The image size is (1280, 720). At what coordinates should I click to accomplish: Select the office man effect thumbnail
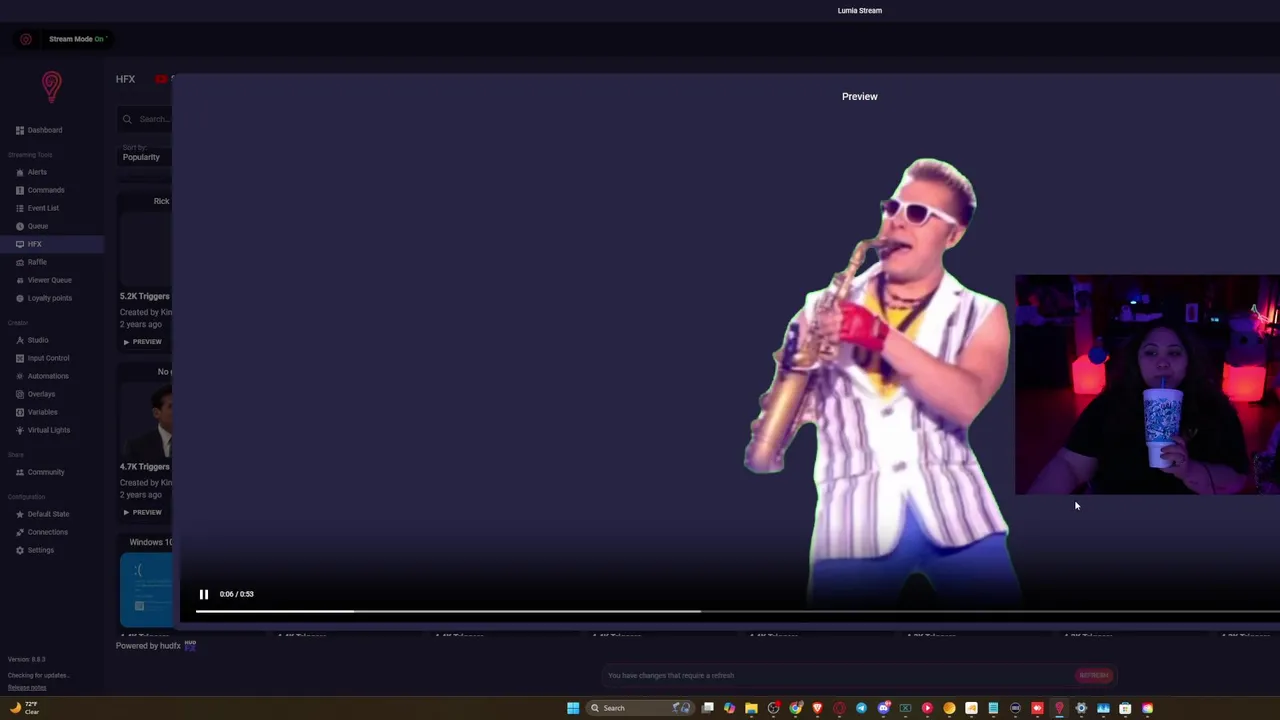146,420
